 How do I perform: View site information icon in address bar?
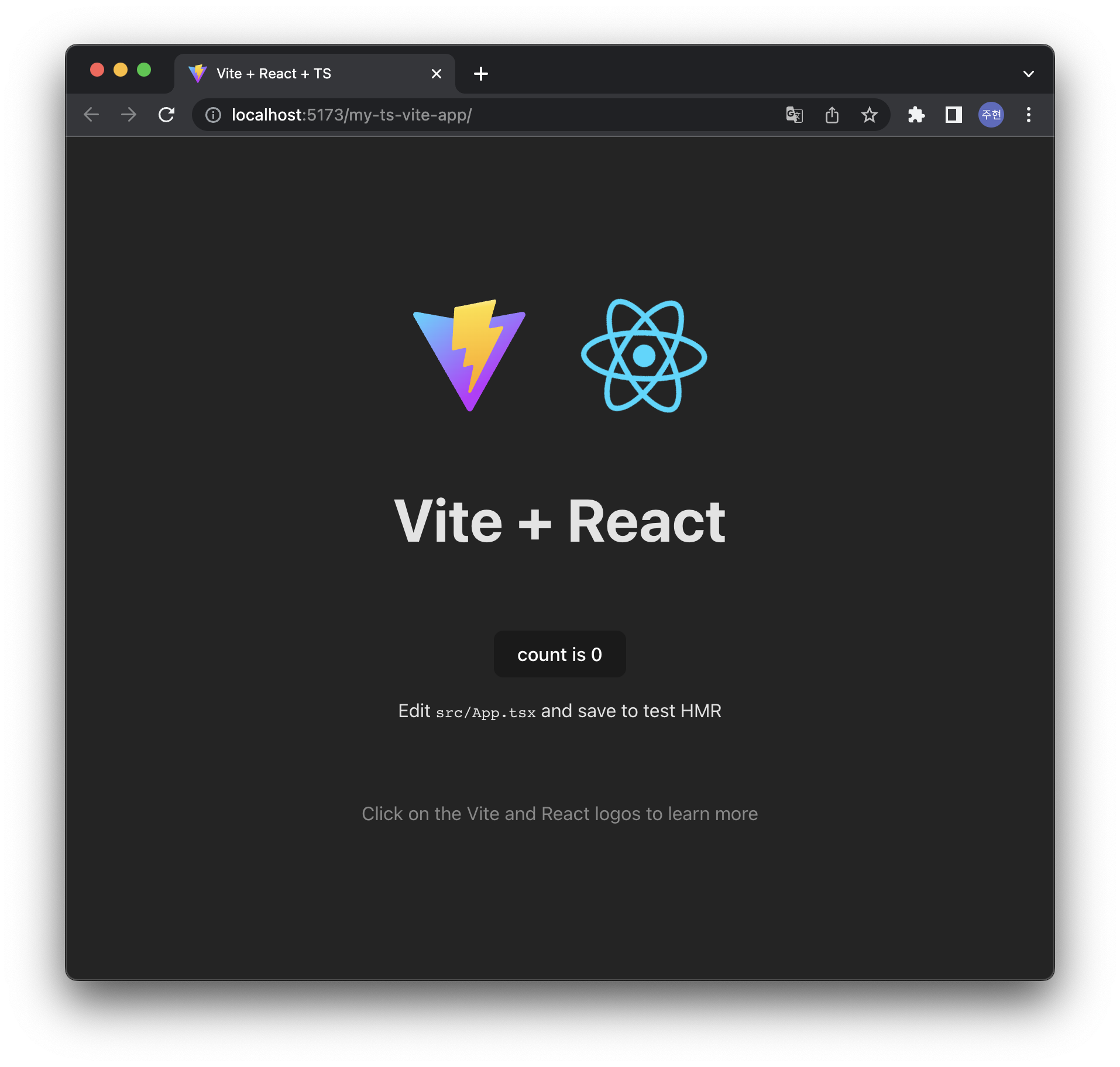[x=213, y=115]
